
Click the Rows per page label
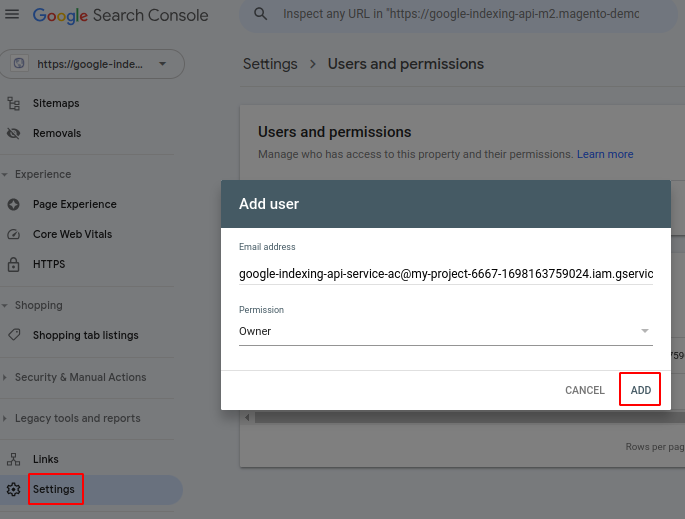click(655, 446)
